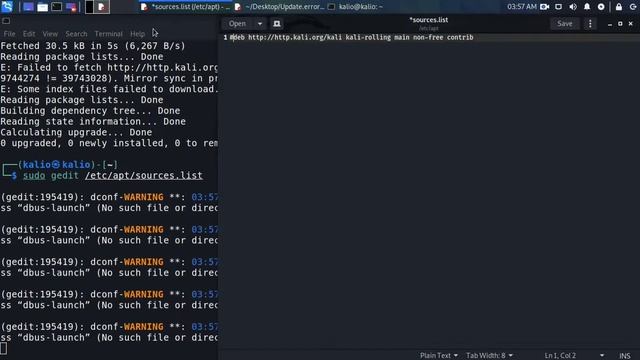Image resolution: width=640 pixels, height=360 pixels.
Task: Open the terminal File menu
Action: [x=9, y=34]
